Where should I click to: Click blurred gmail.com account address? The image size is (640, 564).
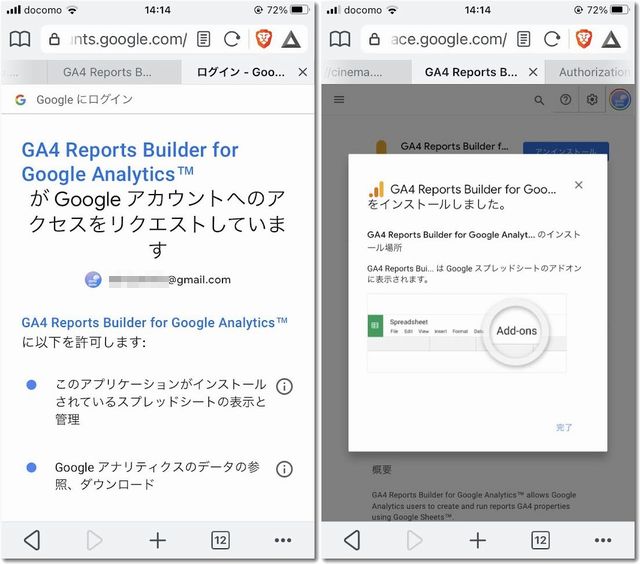coord(169,280)
